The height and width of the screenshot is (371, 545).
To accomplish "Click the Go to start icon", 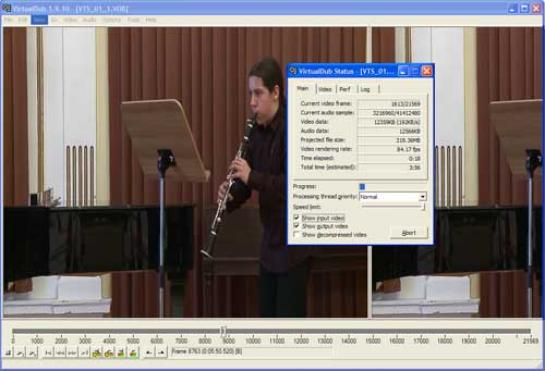I will pos(48,353).
